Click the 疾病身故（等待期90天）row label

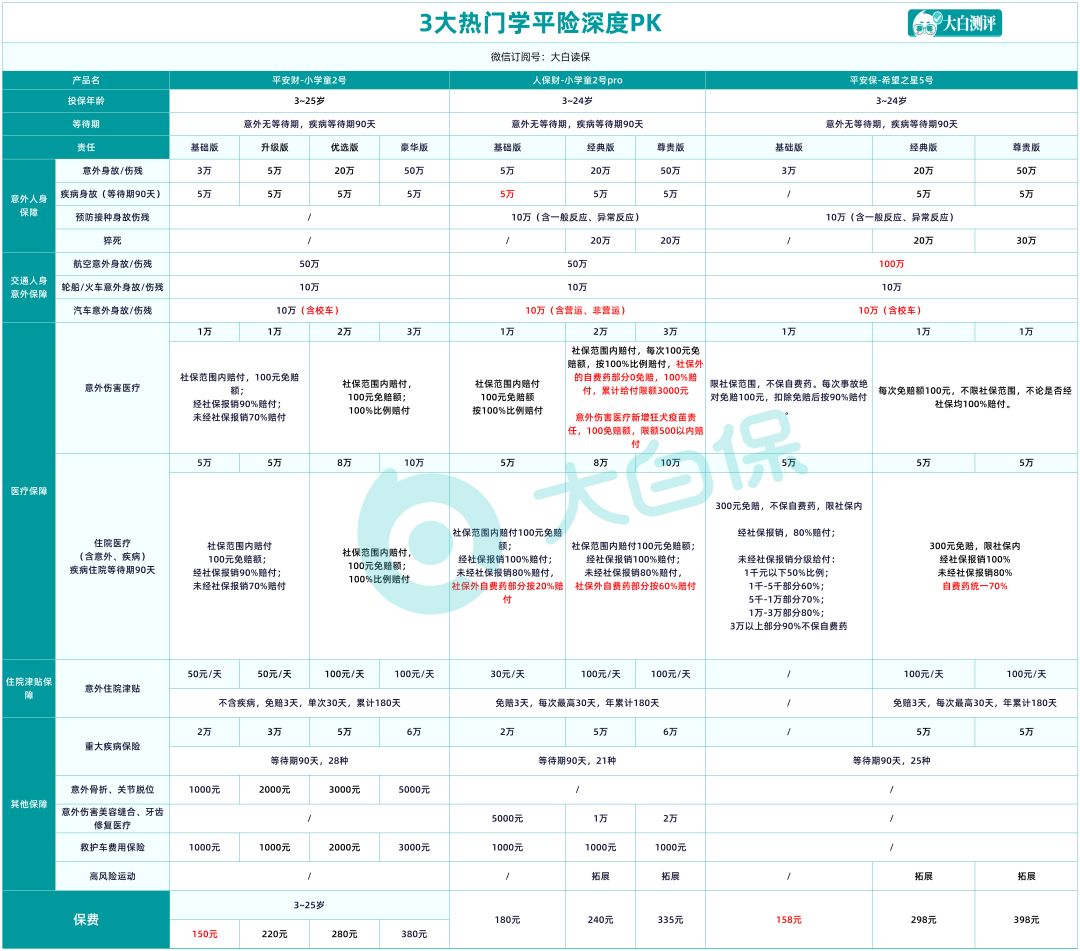click(x=112, y=194)
